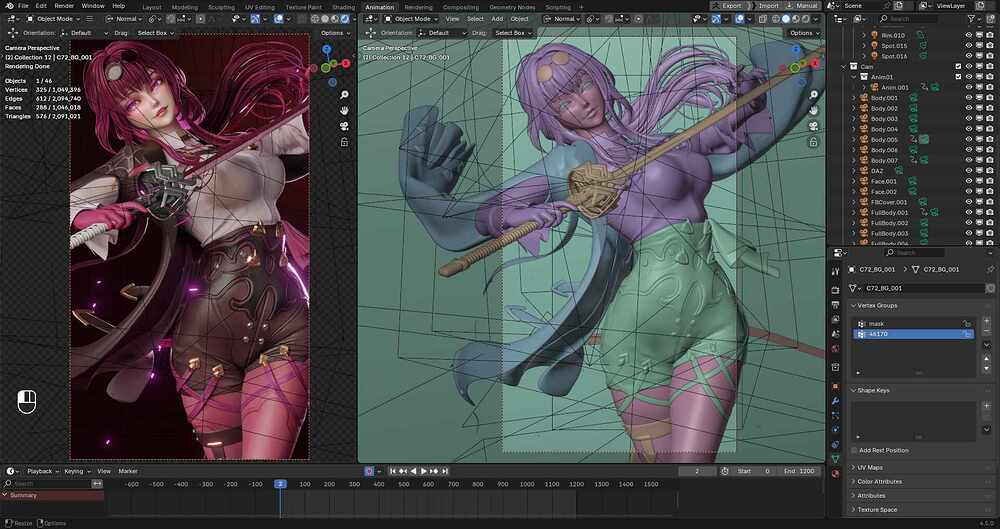1000x529 pixels.
Task: Enable Add Rest Position checkbox
Action: tap(855, 451)
